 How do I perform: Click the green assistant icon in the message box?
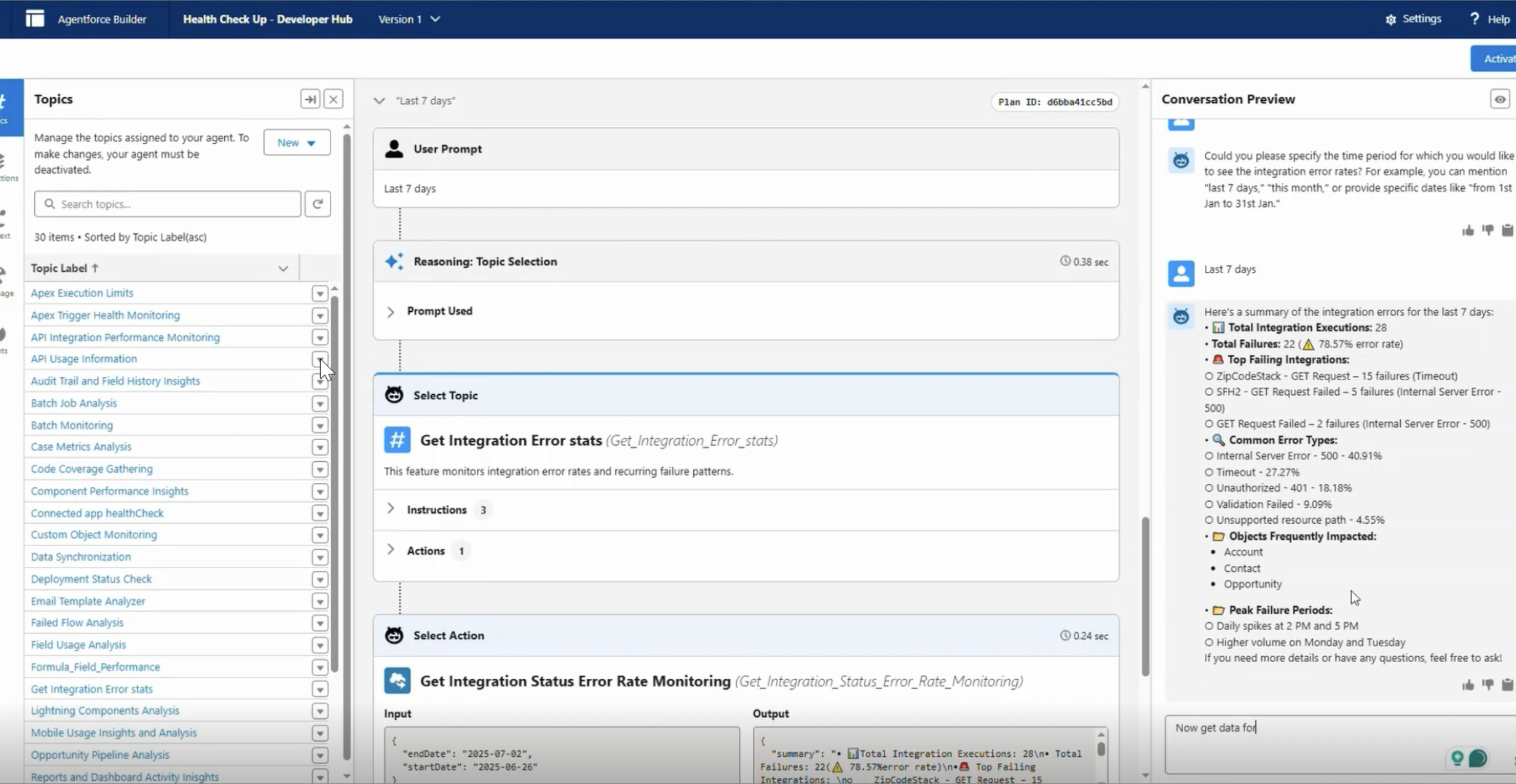pyautogui.click(x=1457, y=758)
